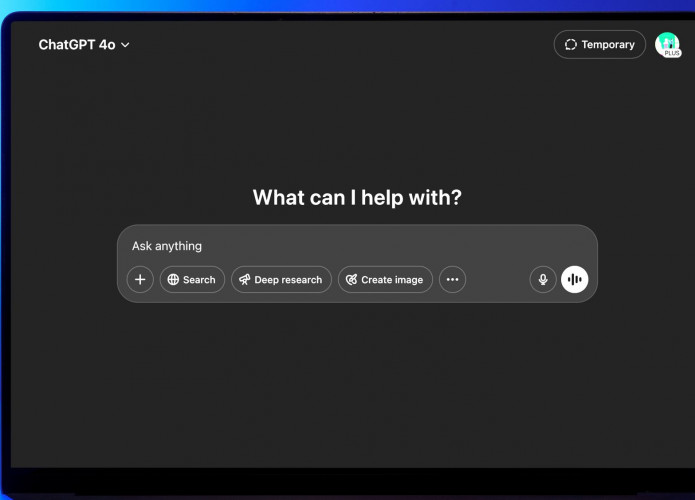
Task: Select the Create image tool
Action: 385,279
